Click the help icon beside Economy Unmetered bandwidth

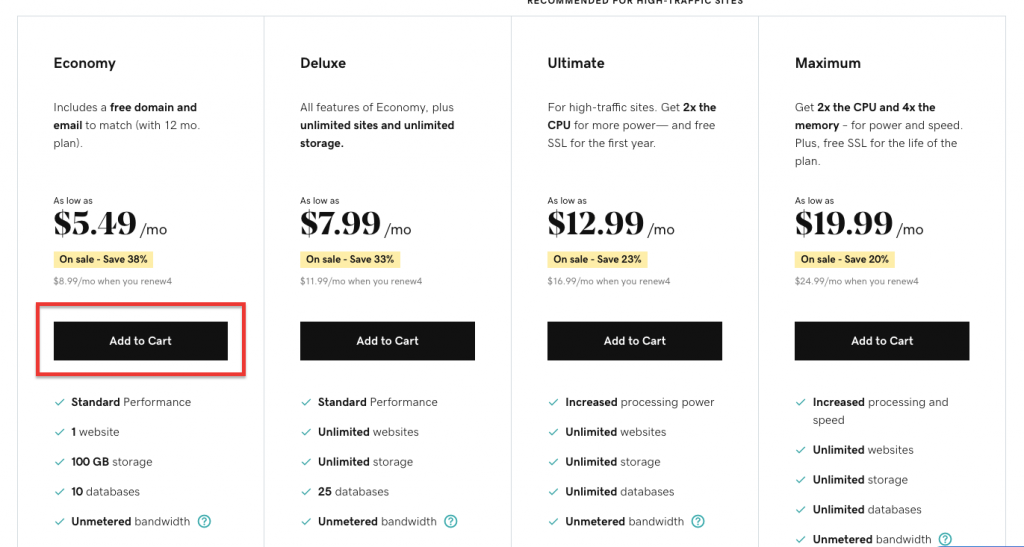[x=204, y=521]
